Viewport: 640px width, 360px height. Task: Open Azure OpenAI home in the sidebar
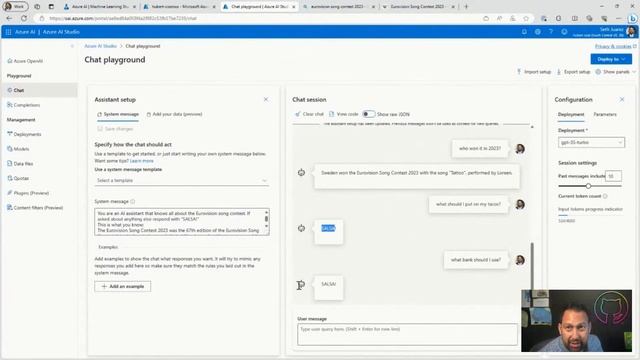25,61
